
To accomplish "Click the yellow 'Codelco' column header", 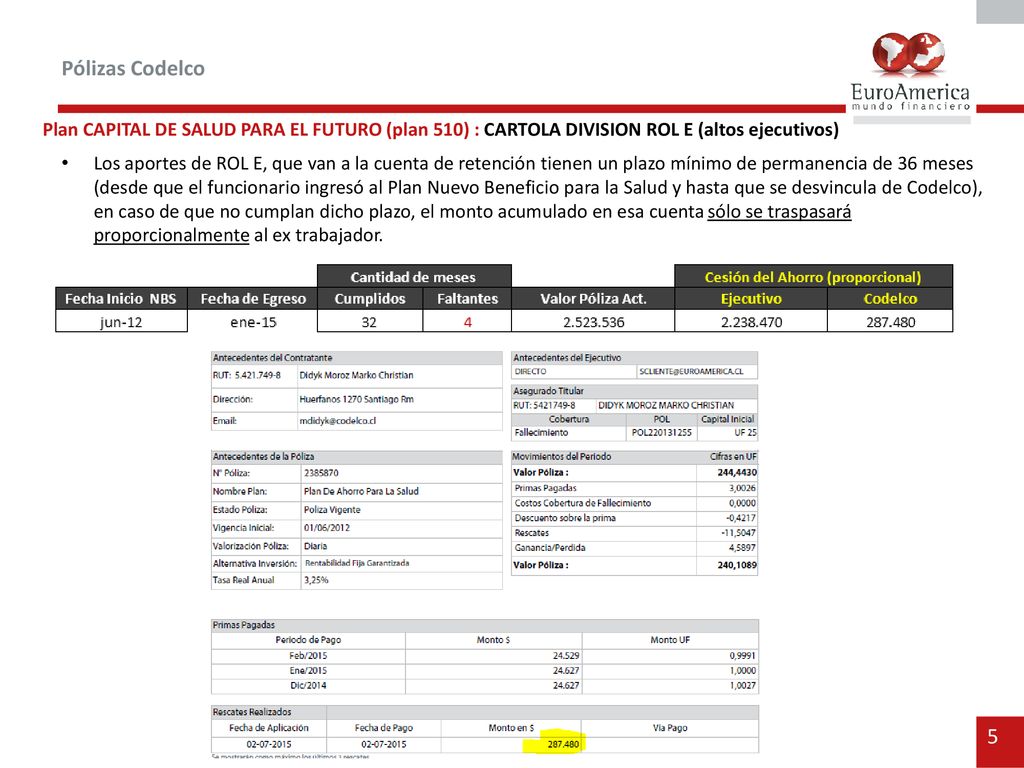I will (890, 299).
